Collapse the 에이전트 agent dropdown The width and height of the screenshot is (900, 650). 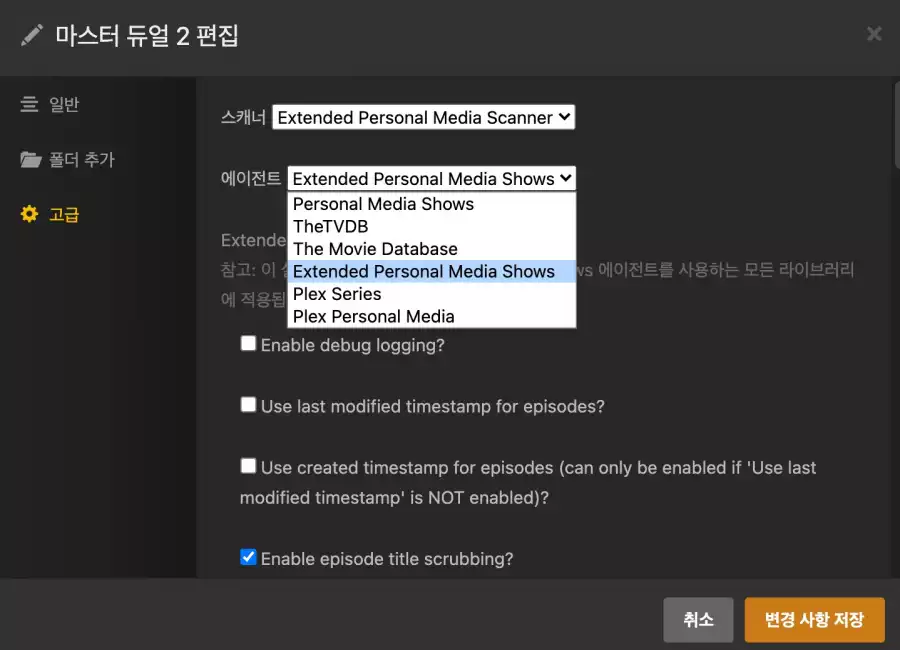coord(431,179)
